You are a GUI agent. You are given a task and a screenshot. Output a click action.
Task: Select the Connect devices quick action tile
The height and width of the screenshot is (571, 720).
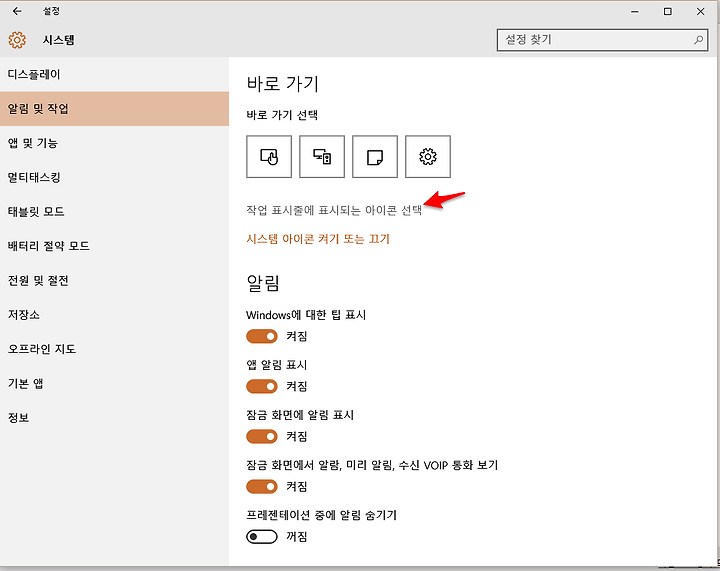(322, 157)
